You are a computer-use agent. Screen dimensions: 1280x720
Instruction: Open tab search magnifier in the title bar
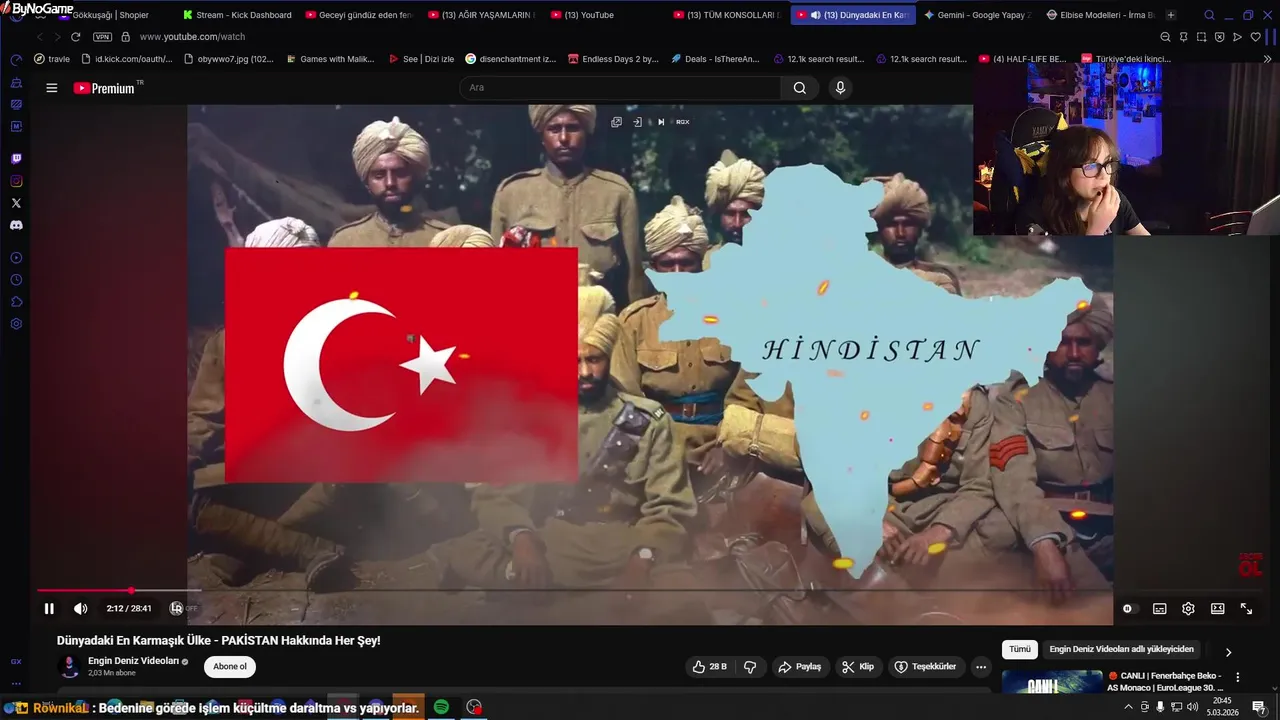pos(1209,15)
